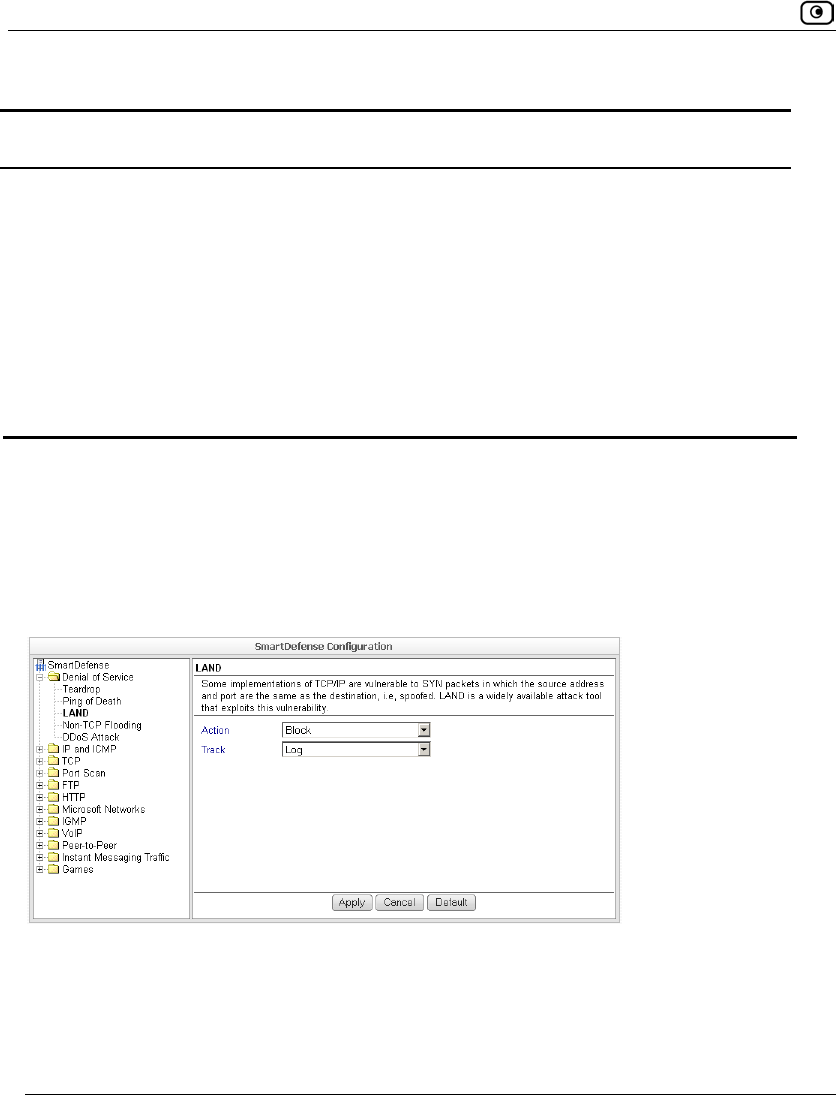
Task: Select the LAND tree item
Action: (x=75, y=713)
